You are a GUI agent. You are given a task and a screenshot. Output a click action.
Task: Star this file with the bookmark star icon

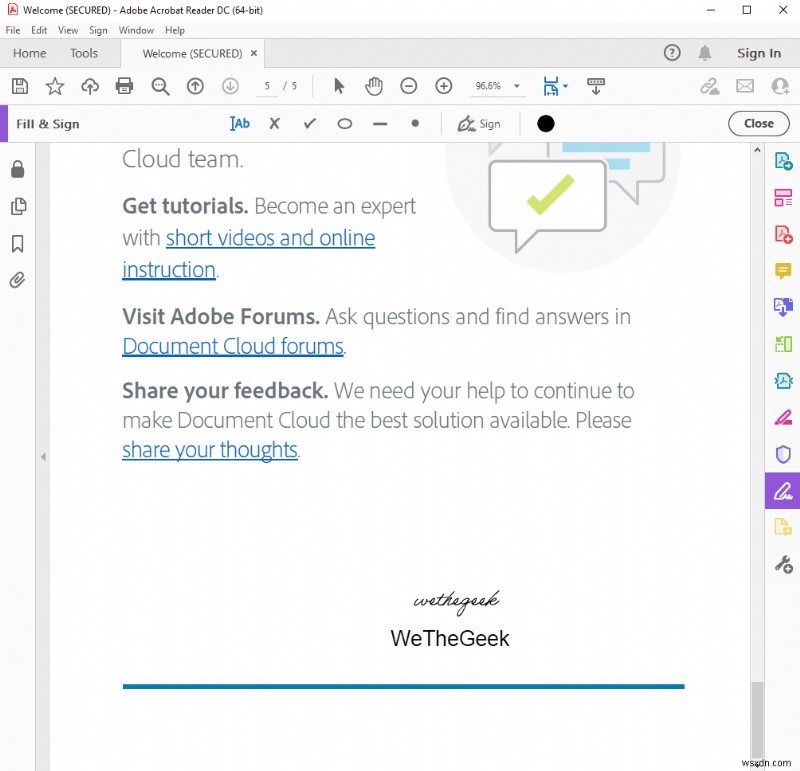[55, 86]
